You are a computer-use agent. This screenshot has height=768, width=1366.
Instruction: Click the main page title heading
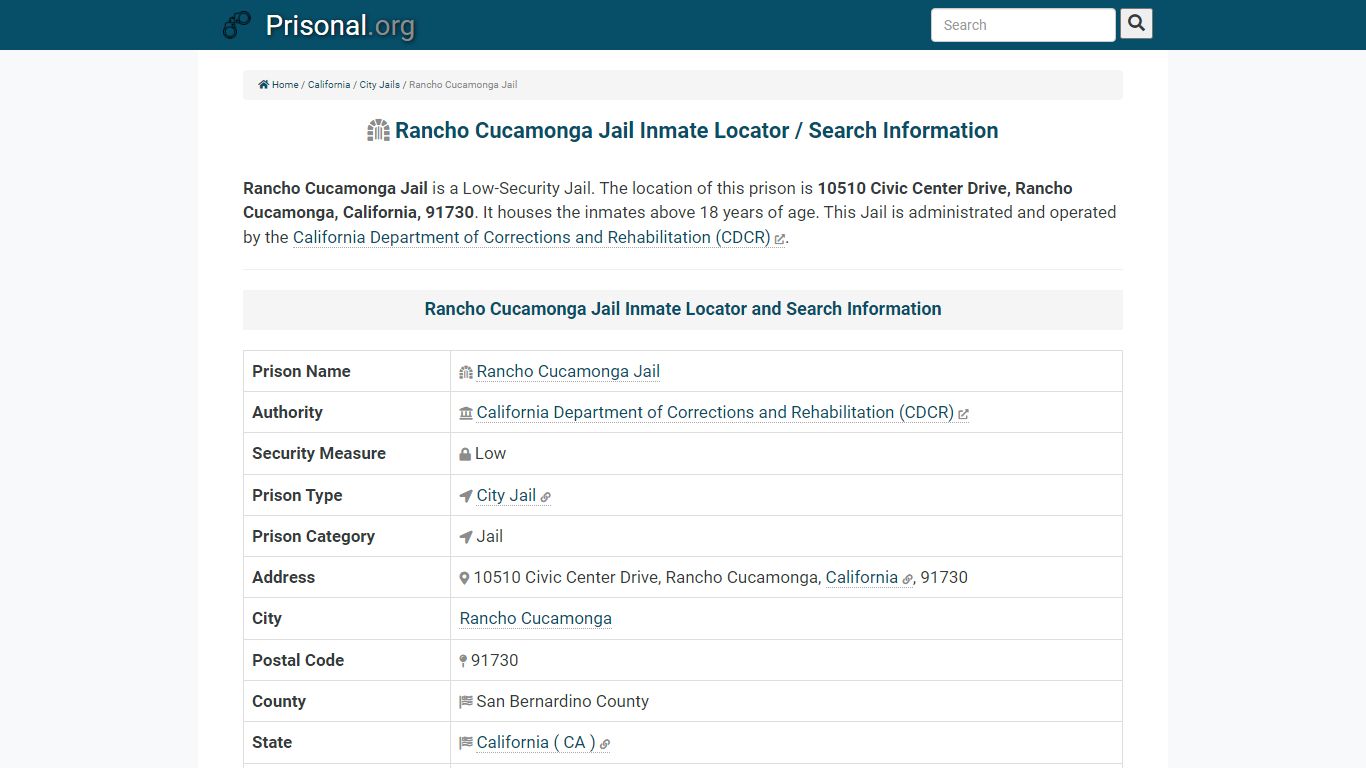coord(696,131)
